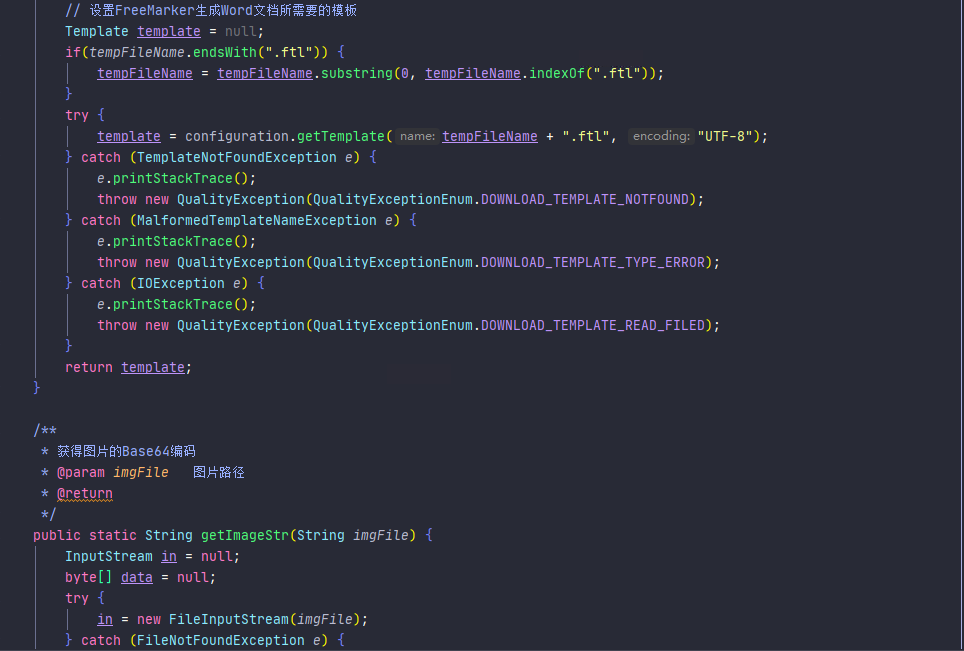Click the 'return' keyword before template
The height and width of the screenshot is (651, 964).
point(89,368)
